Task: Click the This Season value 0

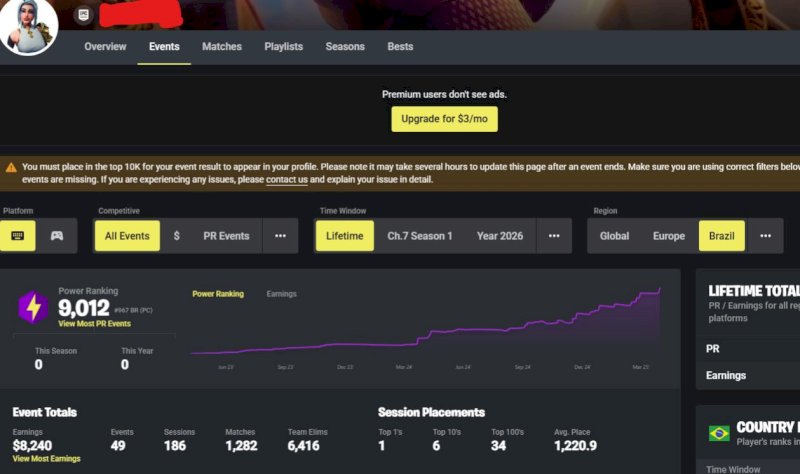Action: 38,364
